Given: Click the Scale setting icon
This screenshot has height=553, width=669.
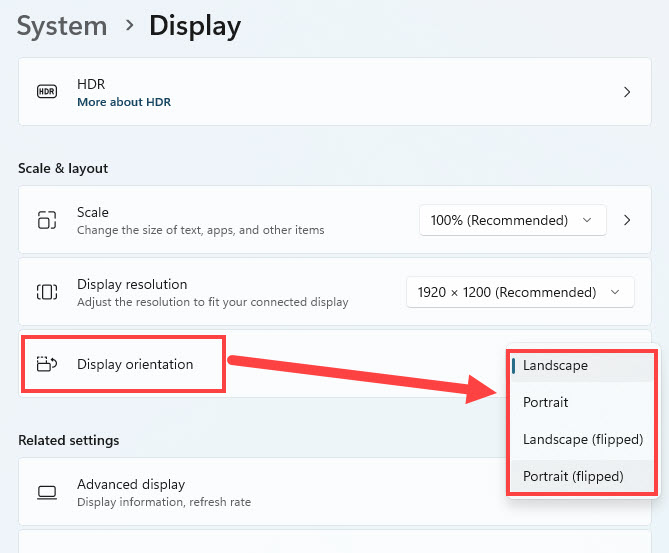Looking at the screenshot, I should tap(47, 220).
